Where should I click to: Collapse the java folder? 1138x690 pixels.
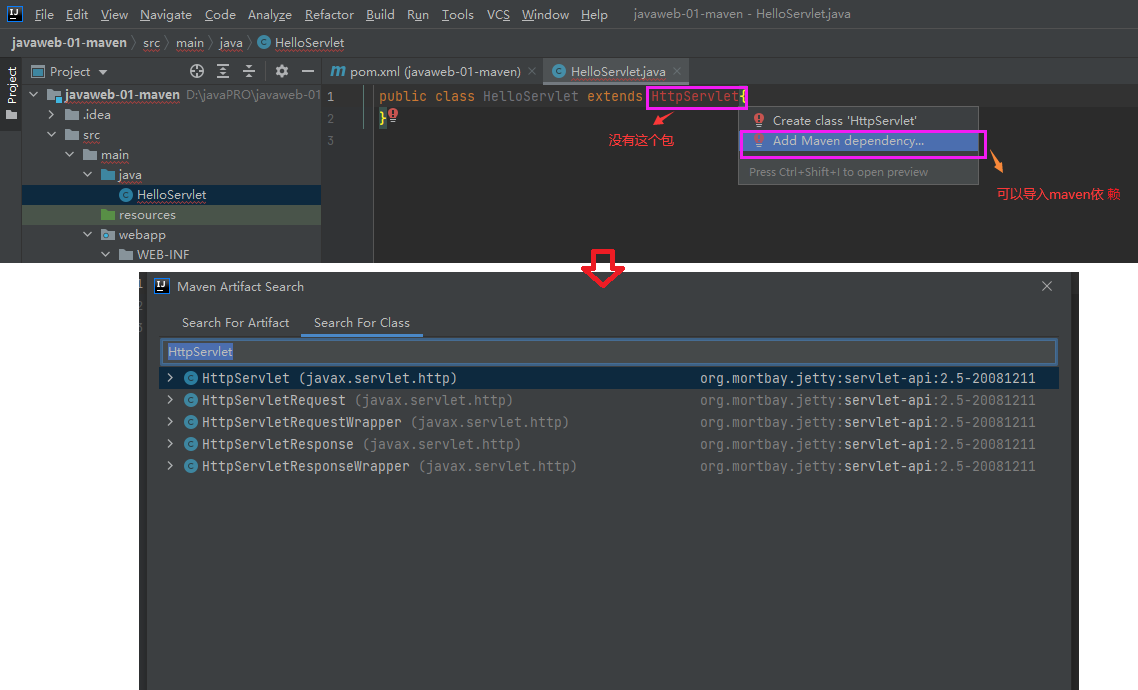[88, 175]
